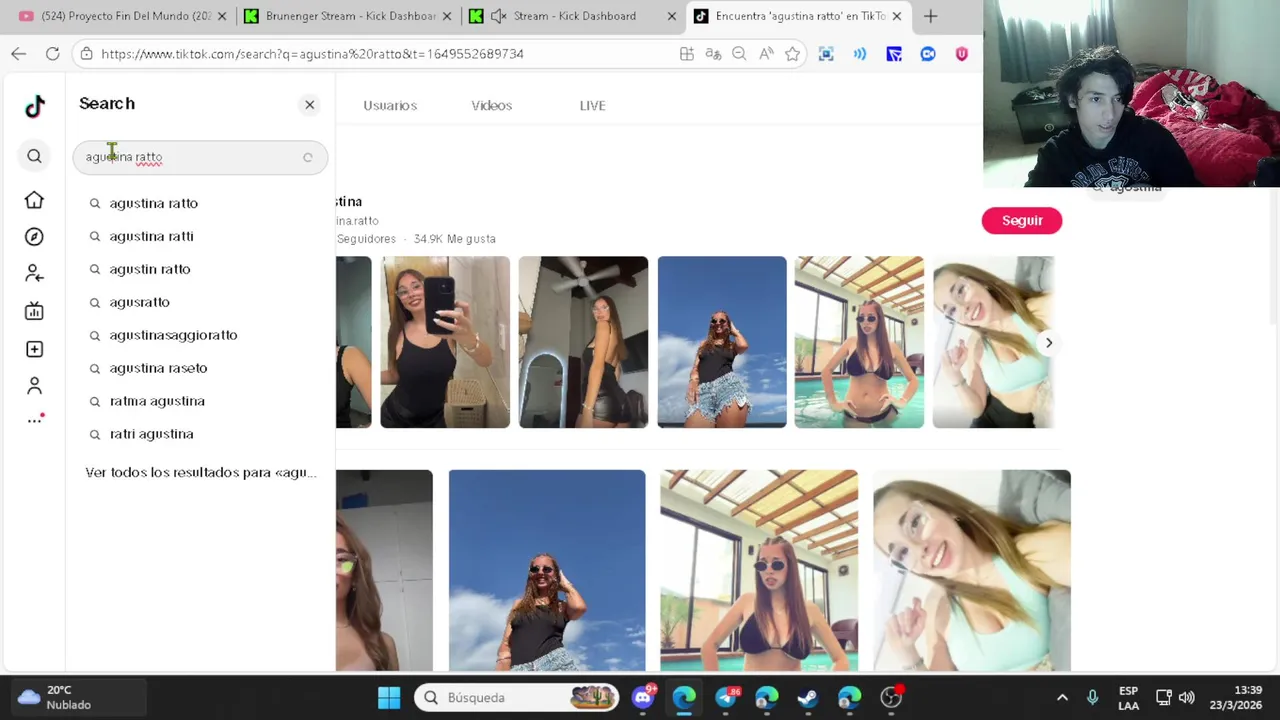Select the suggestion 'agustina ratti'
Image resolution: width=1280 pixels, height=720 pixels.
point(151,236)
